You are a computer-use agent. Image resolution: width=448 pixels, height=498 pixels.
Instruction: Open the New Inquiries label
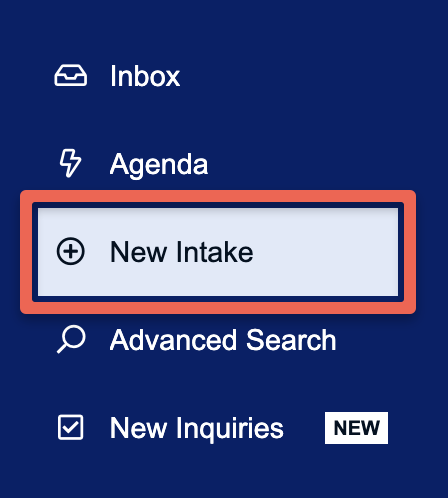pyautogui.click(x=197, y=428)
